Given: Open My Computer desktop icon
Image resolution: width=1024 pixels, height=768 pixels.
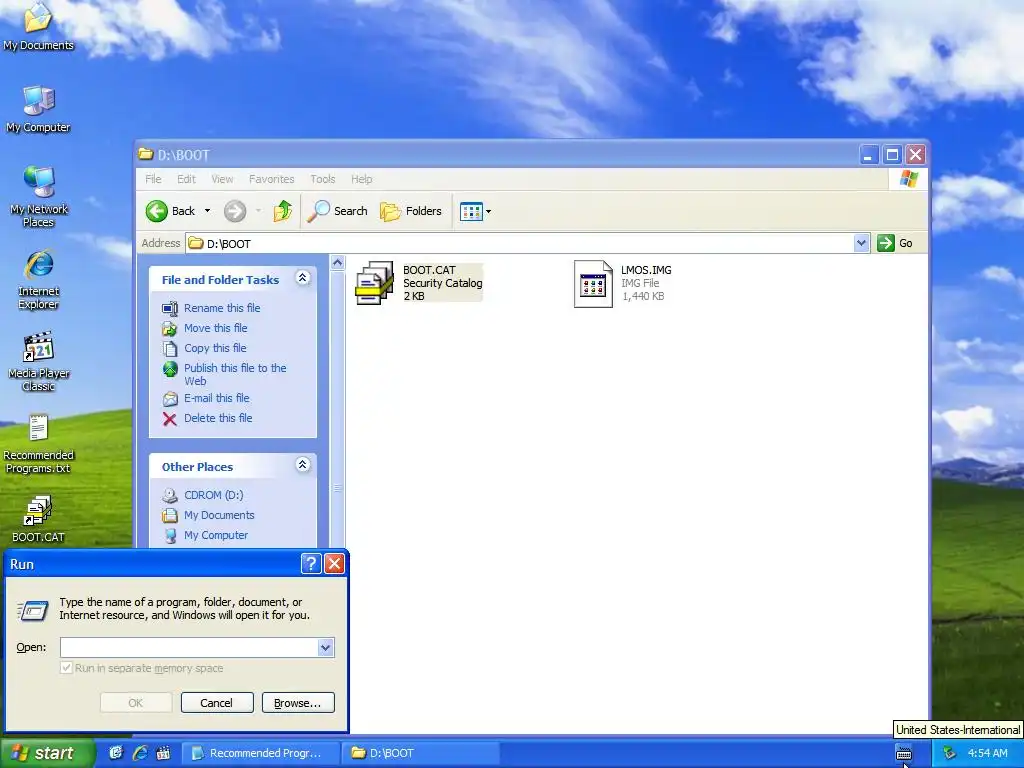Looking at the screenshot, I should point(38,108).
